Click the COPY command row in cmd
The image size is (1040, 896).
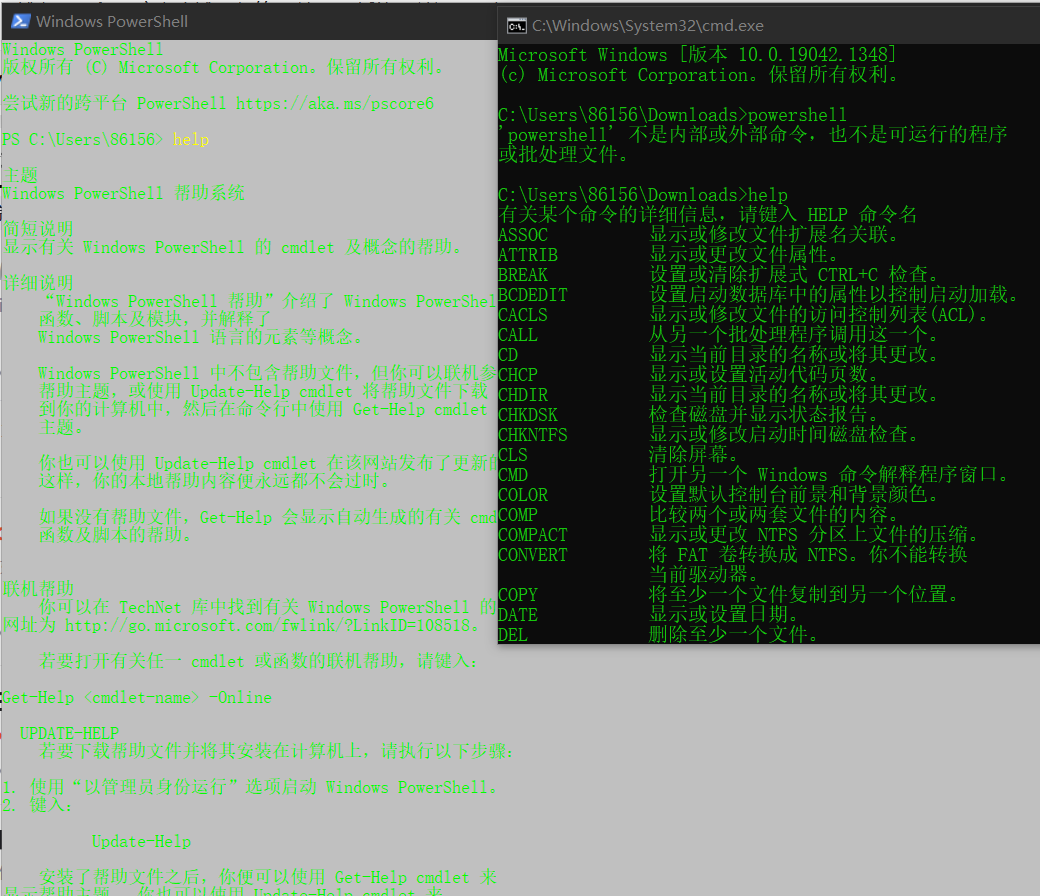click(728, 594)
